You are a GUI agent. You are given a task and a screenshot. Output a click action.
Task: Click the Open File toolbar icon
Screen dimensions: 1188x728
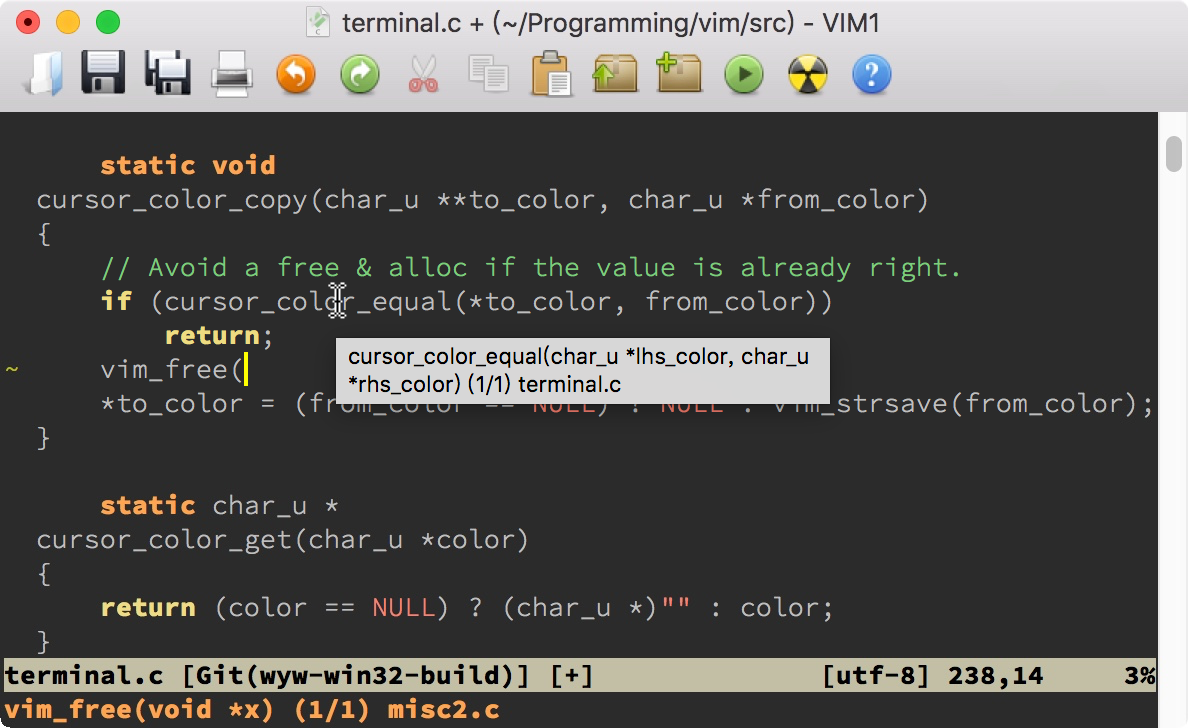(43, 74)
